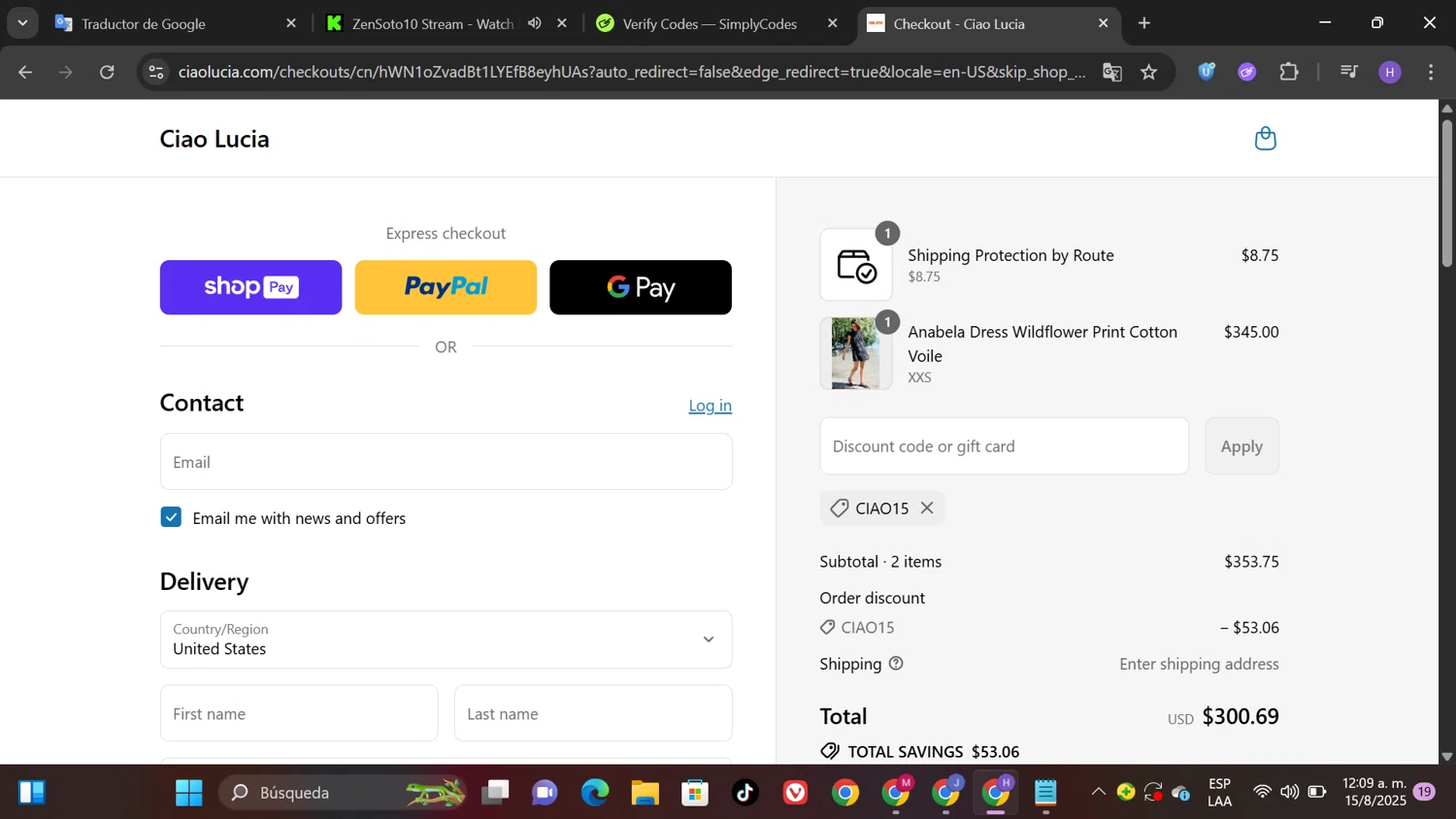Click the browser address bar URL
Screen dimensions: 1456x819
632,72
